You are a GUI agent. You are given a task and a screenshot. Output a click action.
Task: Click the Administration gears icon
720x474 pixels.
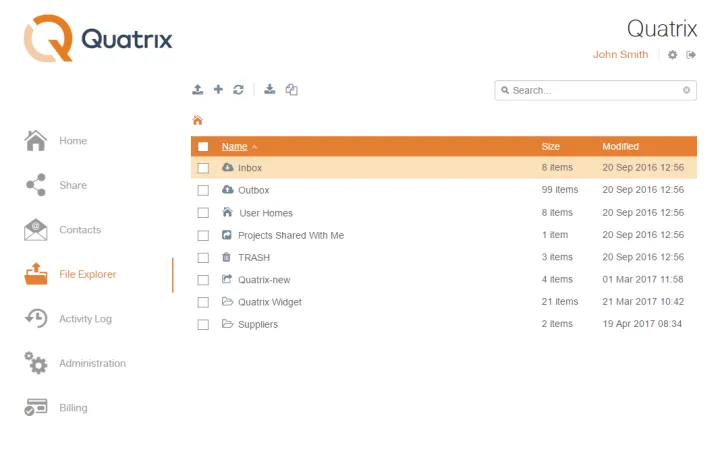(x=36, y=363)
